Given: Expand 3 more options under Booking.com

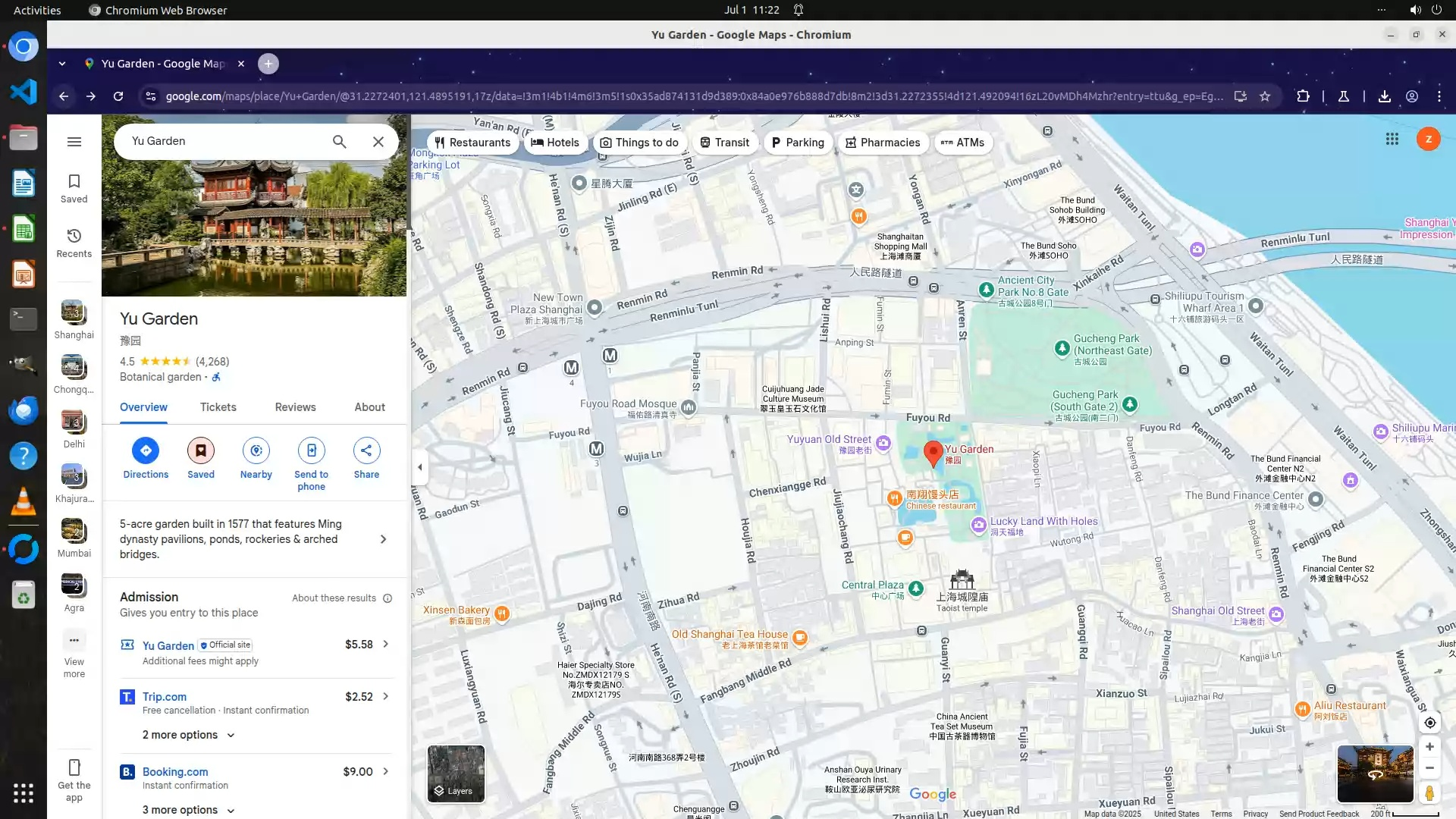Looking at the screenshot, I should point(188,810).
